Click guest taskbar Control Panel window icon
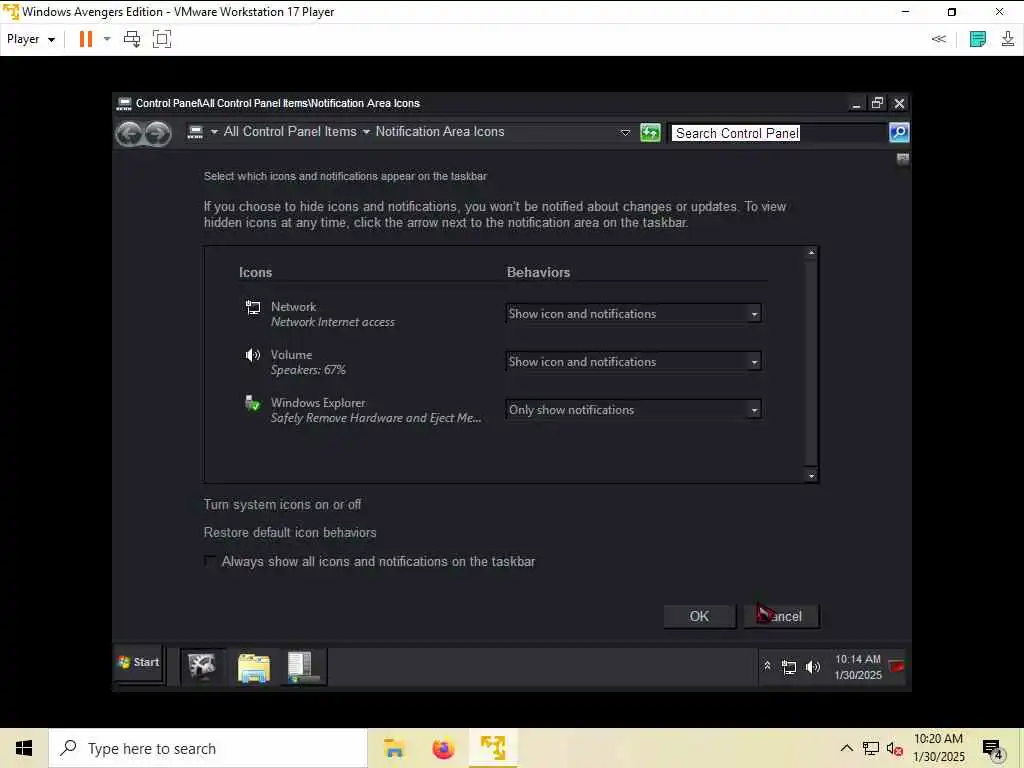 (x=303, y=667)
